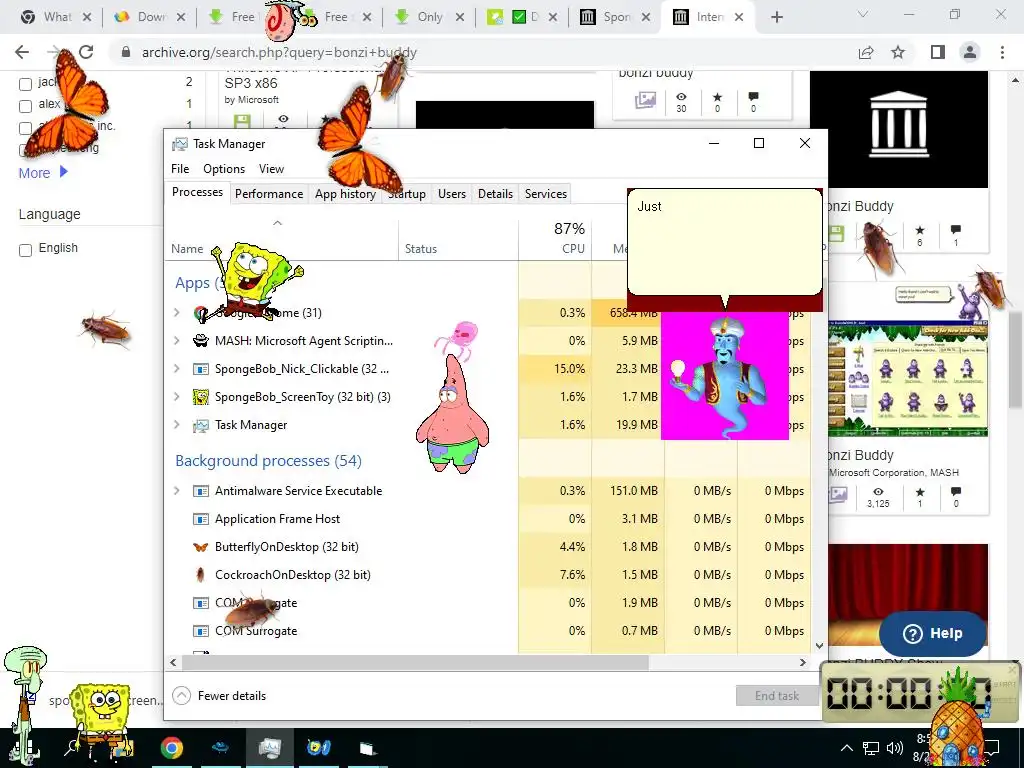
Task: Click the browser page vertical scrollbar
Action: tap(1014, 359)
